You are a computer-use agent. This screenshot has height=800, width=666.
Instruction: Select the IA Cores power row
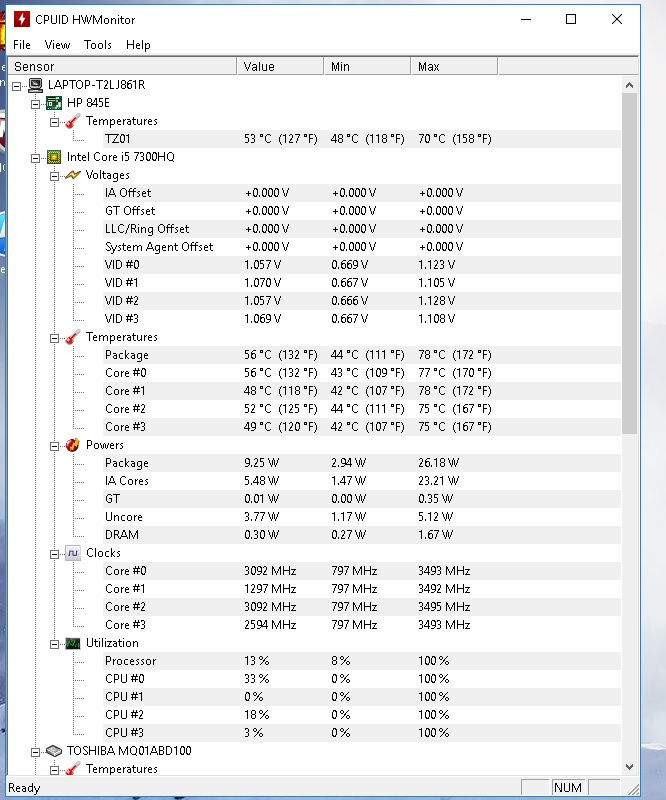(362, 481)
